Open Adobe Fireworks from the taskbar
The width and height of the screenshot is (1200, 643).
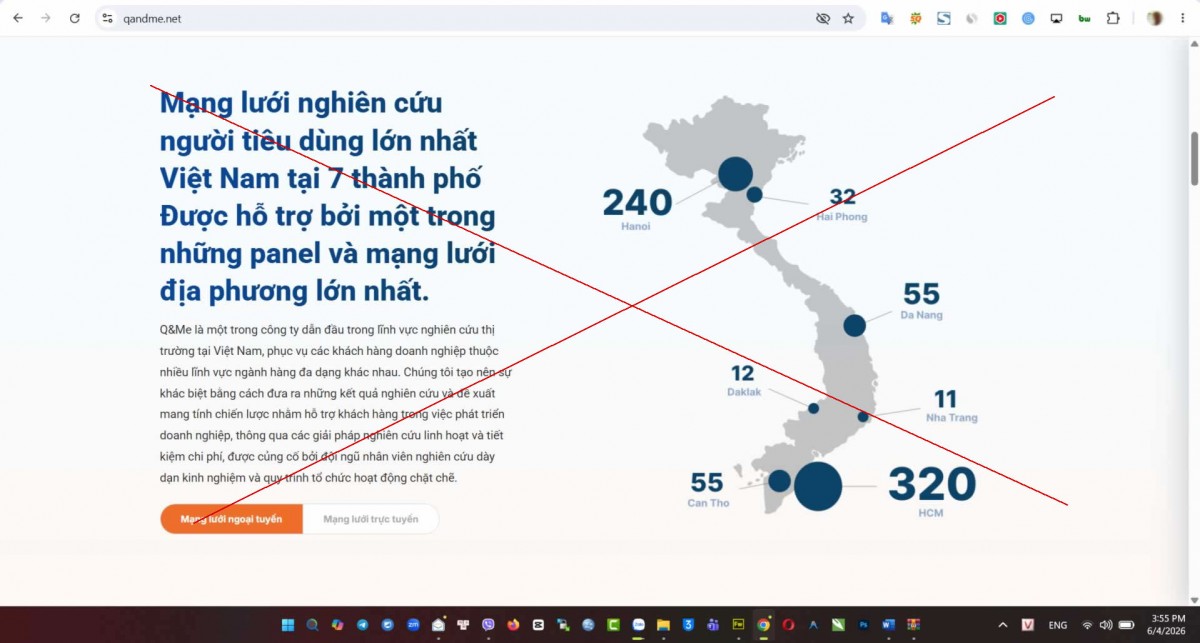click(x=738, y=625)
